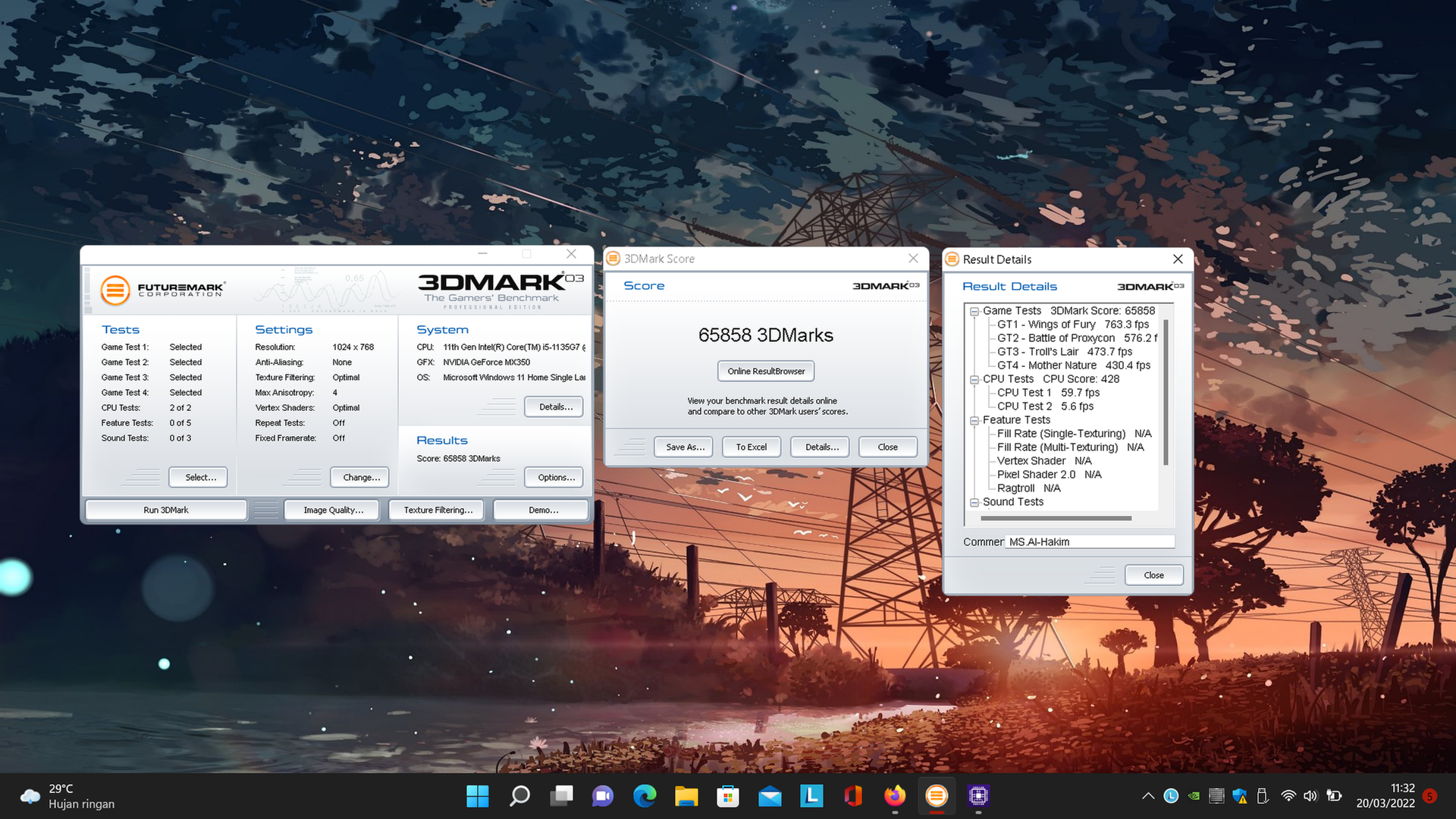Image resolution: width=1456 pixels, height=819 pixels.
Task: Open the weather widget showing 29°C
Action: [x=68, y=796]
